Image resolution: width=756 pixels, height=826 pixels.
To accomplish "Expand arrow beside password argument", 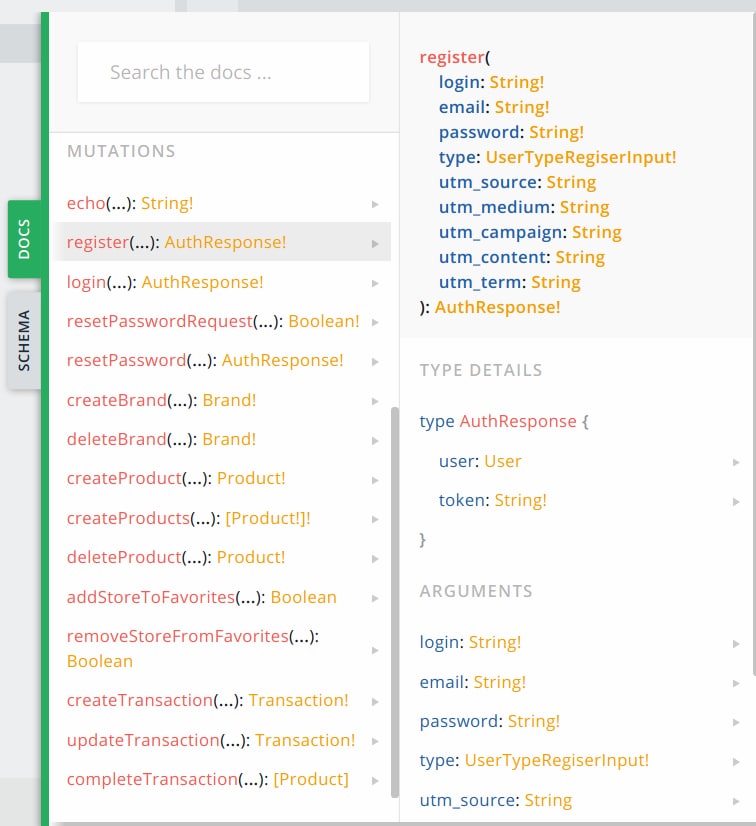I will tap(736, 722).
